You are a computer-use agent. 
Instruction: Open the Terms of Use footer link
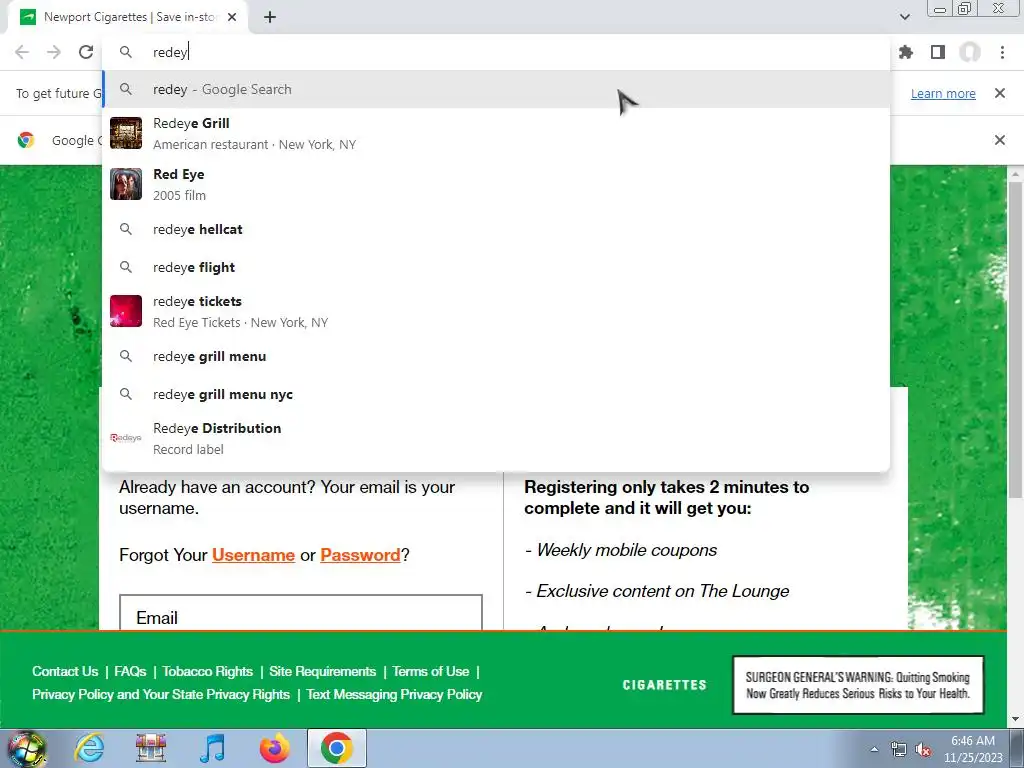[x=431, y=671]
